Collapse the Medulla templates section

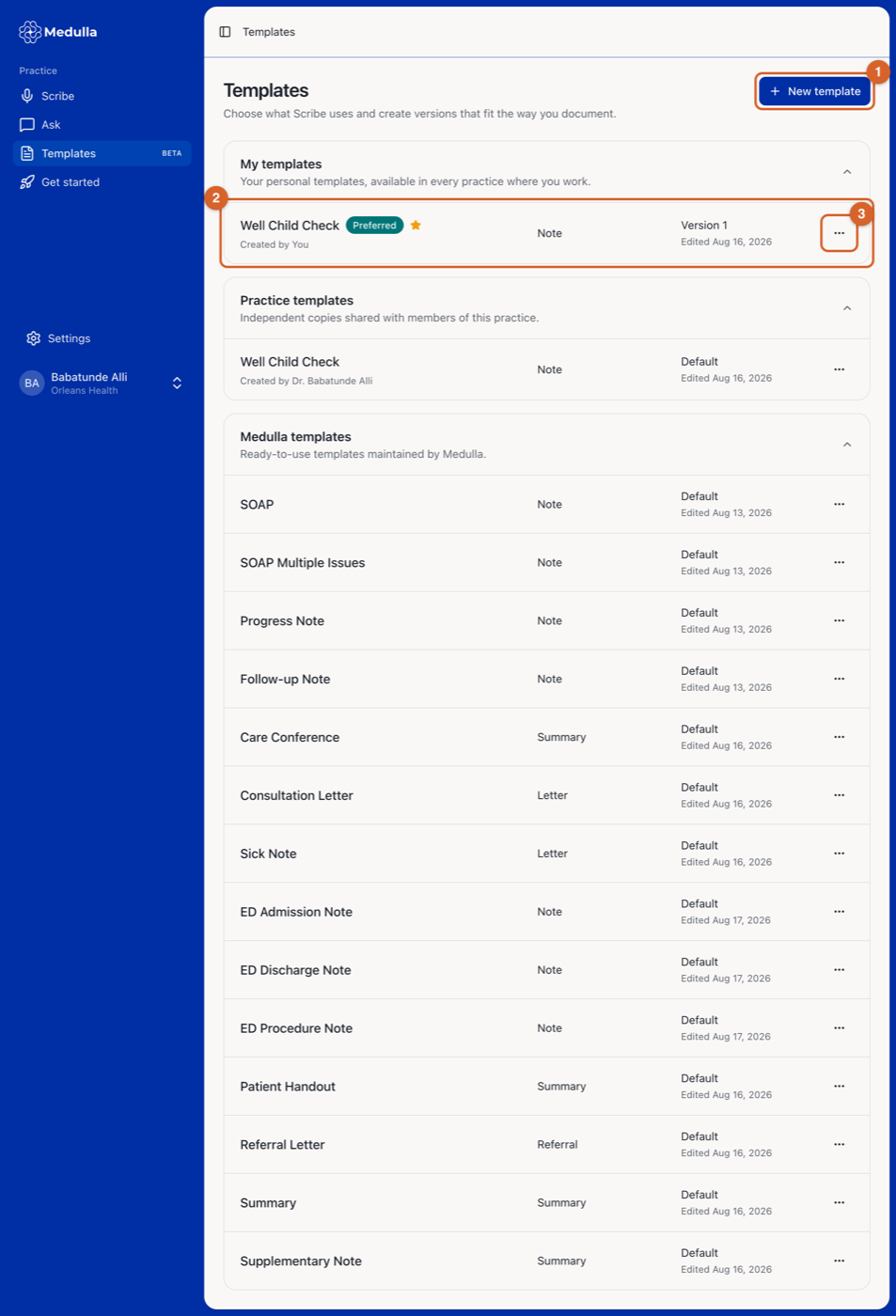(x=847, y=445)
